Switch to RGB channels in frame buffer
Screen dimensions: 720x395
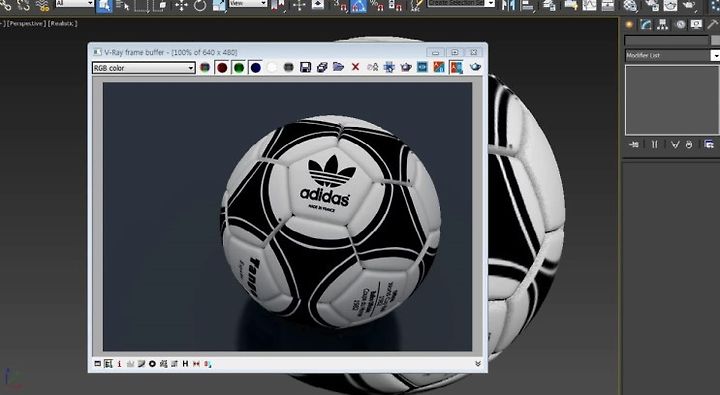click(x=205, y=68)
